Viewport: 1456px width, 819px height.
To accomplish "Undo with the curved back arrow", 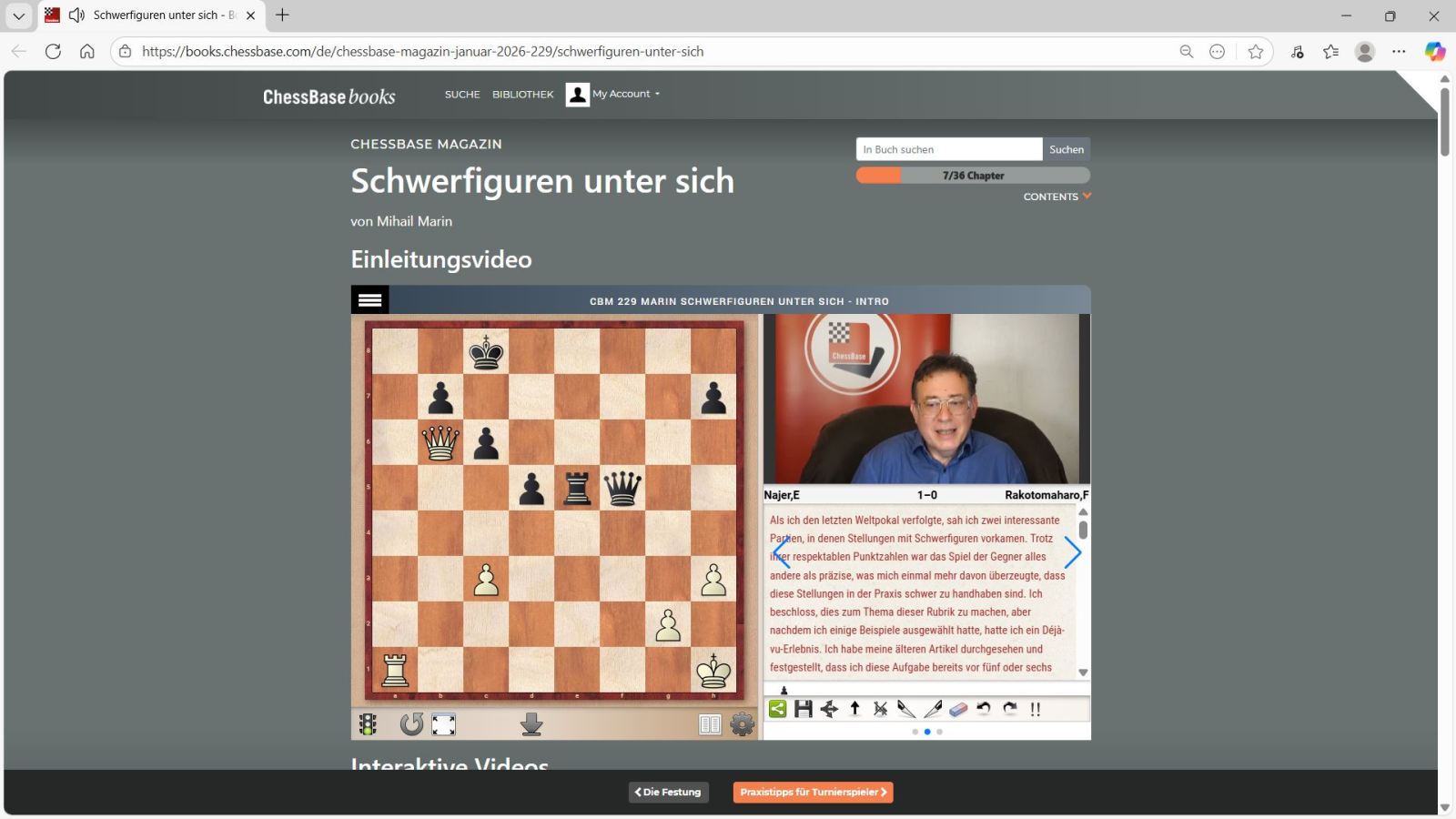I will point(984,709).
